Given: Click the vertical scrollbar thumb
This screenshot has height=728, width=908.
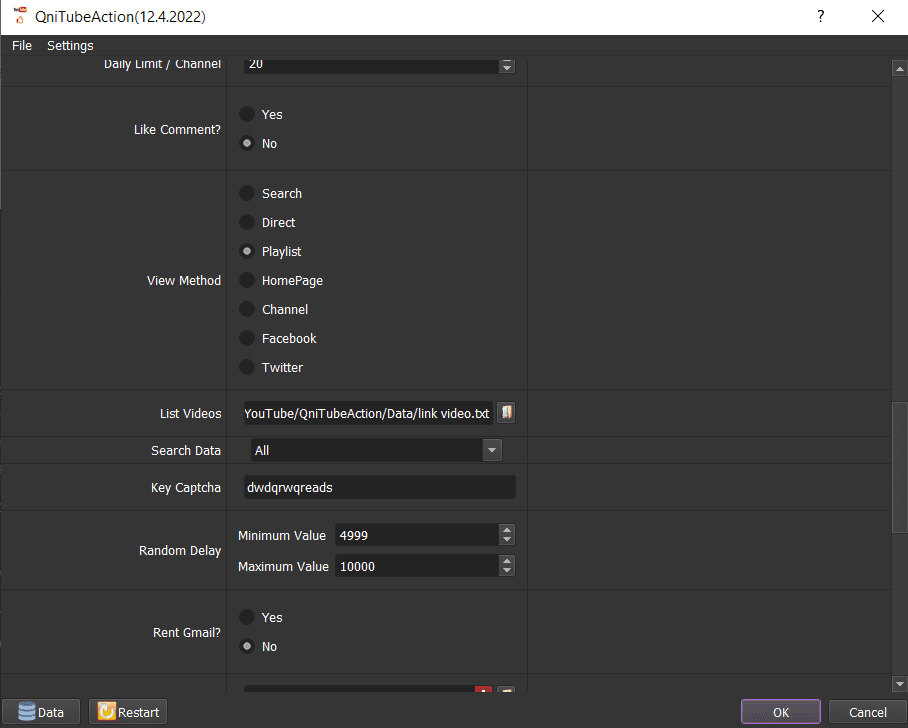Looking at the screenshot, I should [x=899, y=467].
